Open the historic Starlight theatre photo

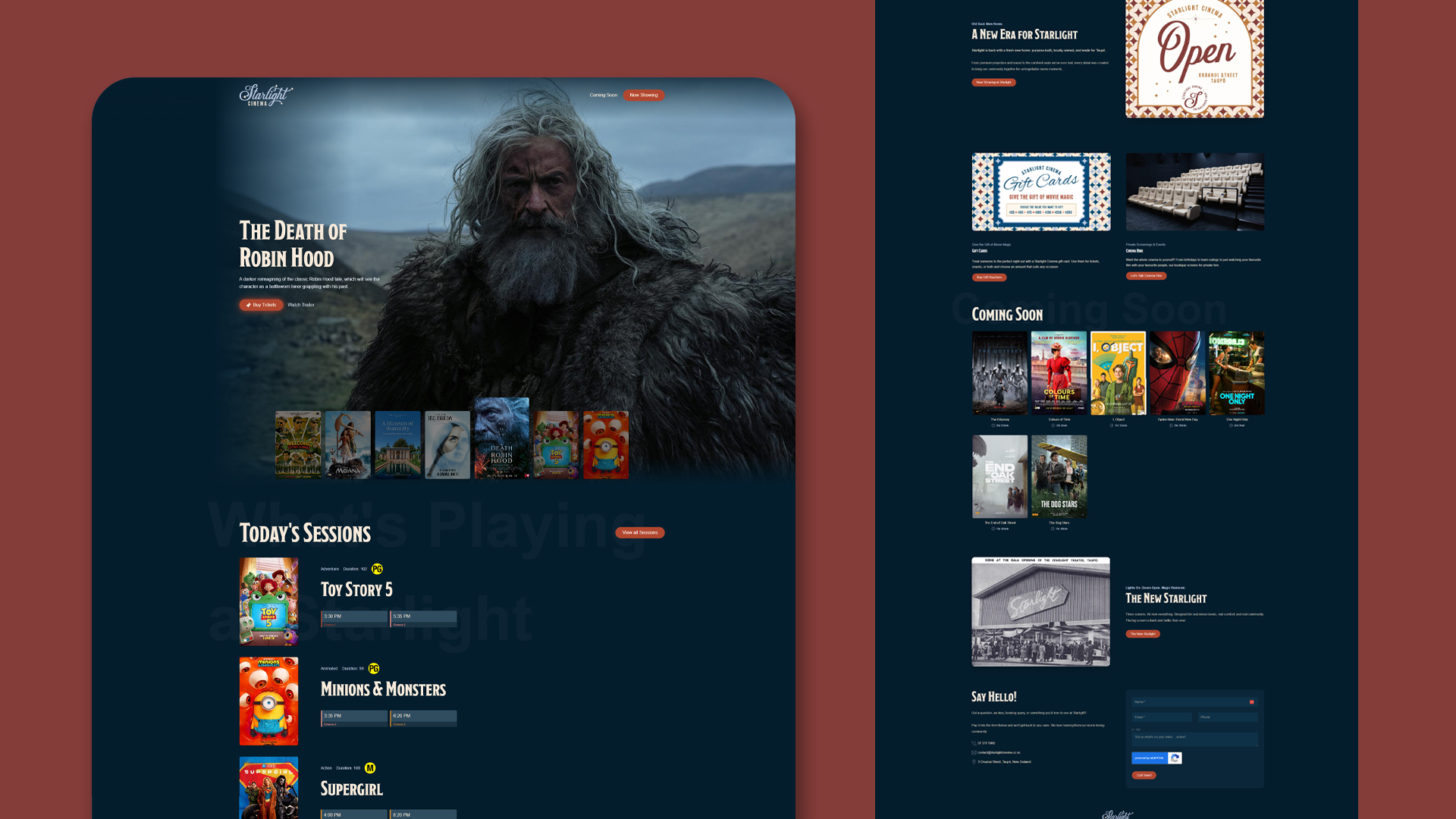point(1040,612)
